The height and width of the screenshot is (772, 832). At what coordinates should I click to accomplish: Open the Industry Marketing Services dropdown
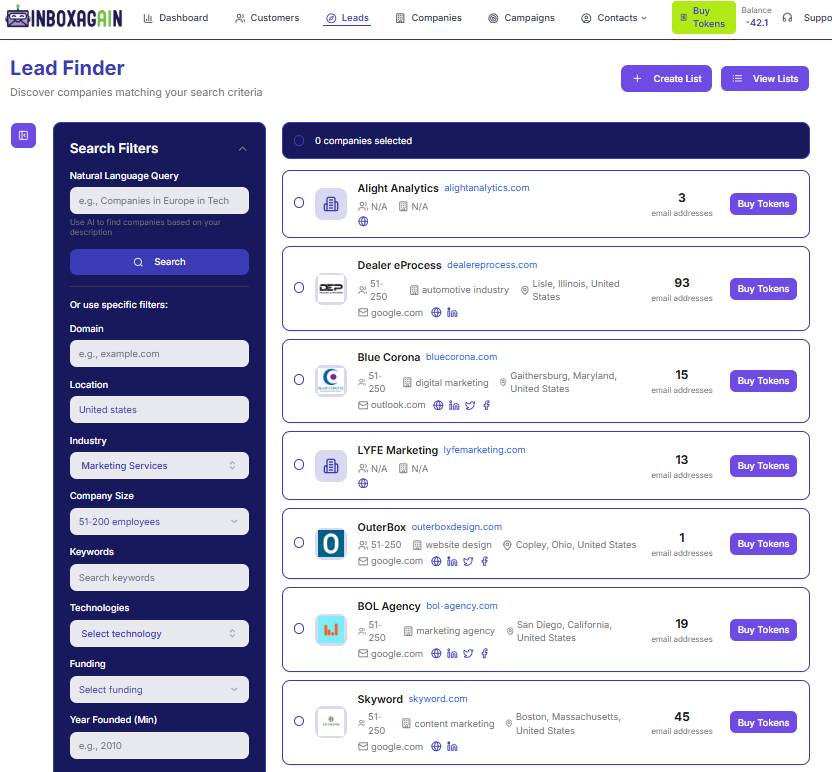coord(159,466)
